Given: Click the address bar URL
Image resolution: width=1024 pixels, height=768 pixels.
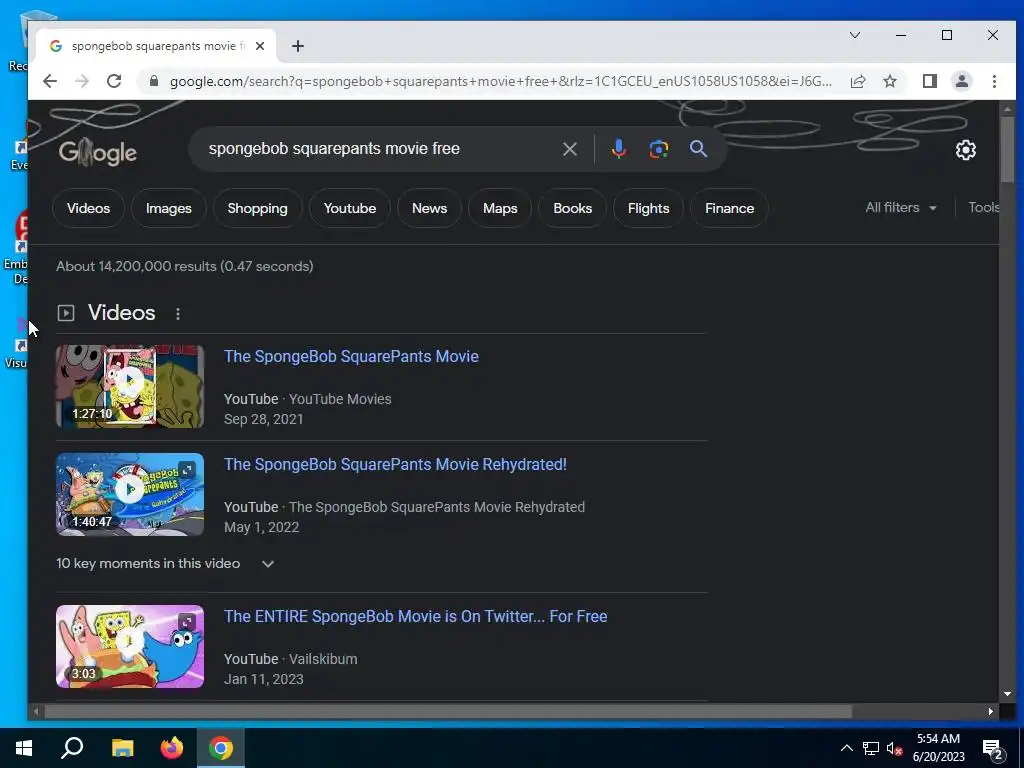Looking at the screenshot, I should pyautogui.click(x=500, y=82).
